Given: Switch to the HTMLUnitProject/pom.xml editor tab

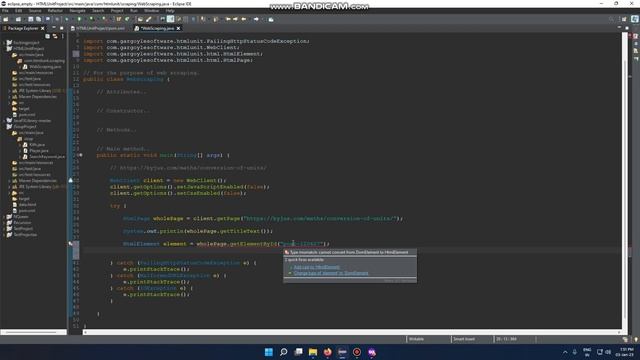Looking at the screenshot, I should coord(98,28).
